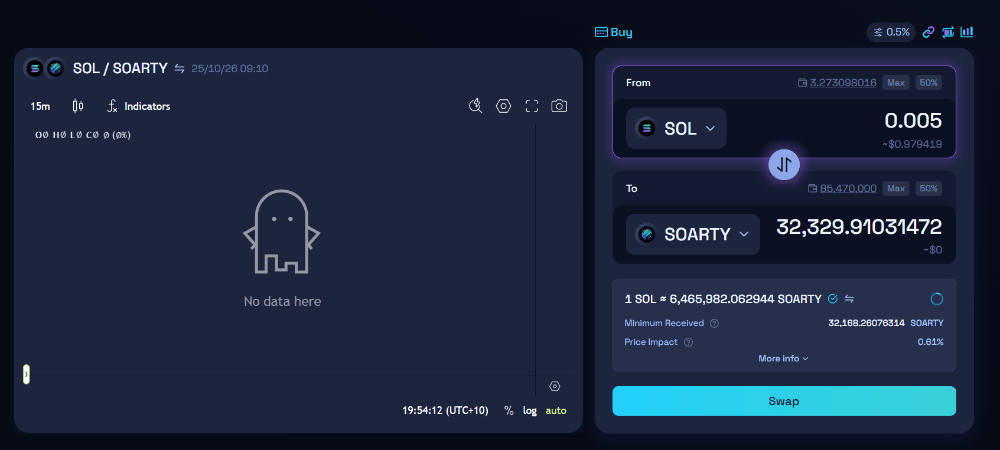The height and width of the screenshot is (450, 1000).
Task: Open the SOL token selector dropdown
Action: [x=677, y=129]
